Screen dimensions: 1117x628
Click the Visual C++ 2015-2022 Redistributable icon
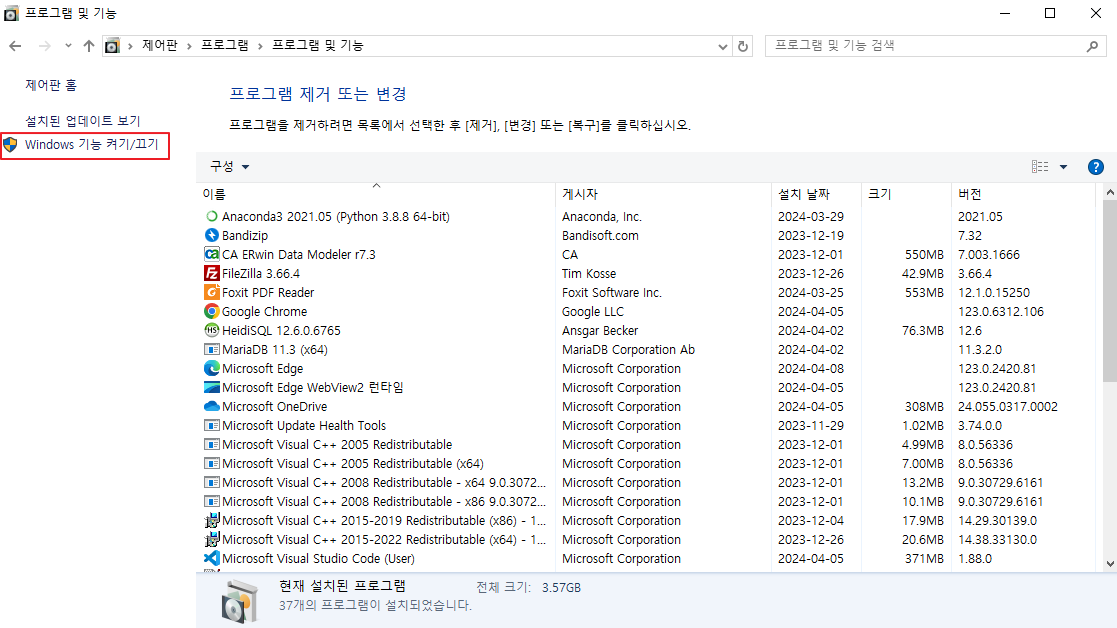tap(212, 540)
